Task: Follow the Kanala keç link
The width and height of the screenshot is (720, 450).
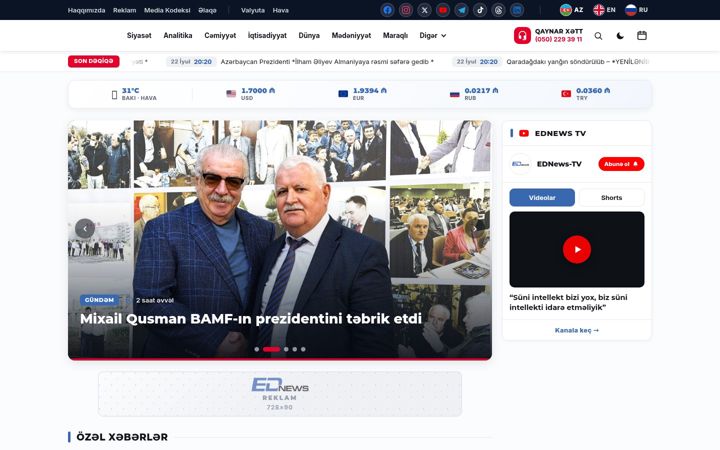Action: 577,330
